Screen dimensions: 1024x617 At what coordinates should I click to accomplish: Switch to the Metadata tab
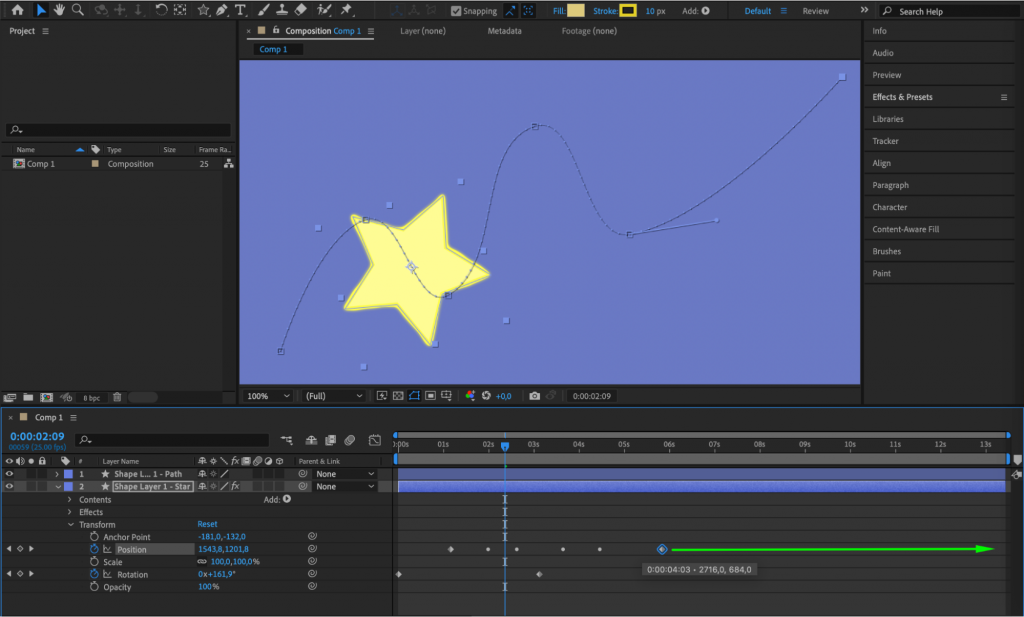click(x=505, y=31)
